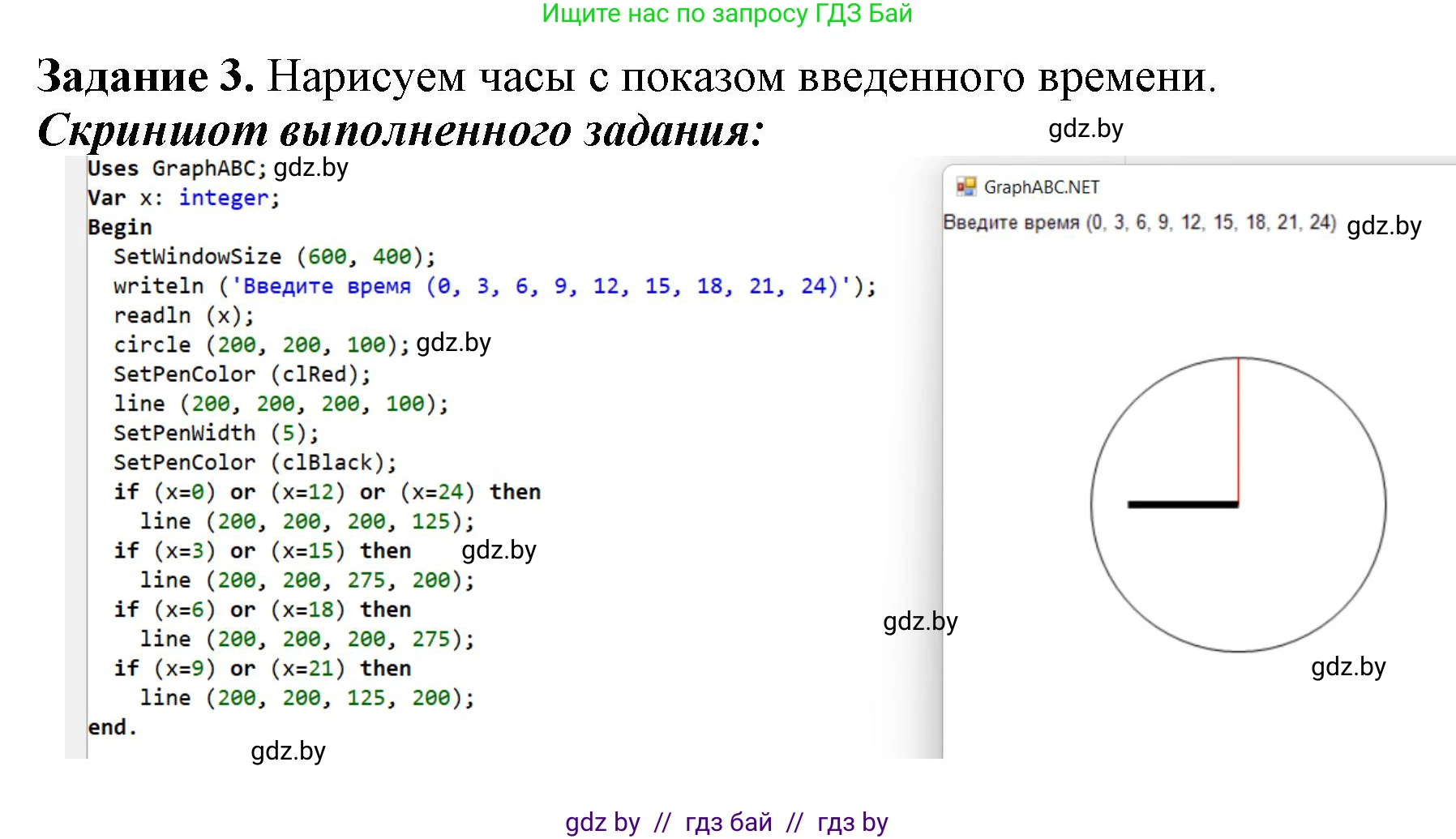The height and width of the screenshot is (839, 1456).
Task: Click the 'SetPenWidth (5)' code line
Action: tap(216, 433)
